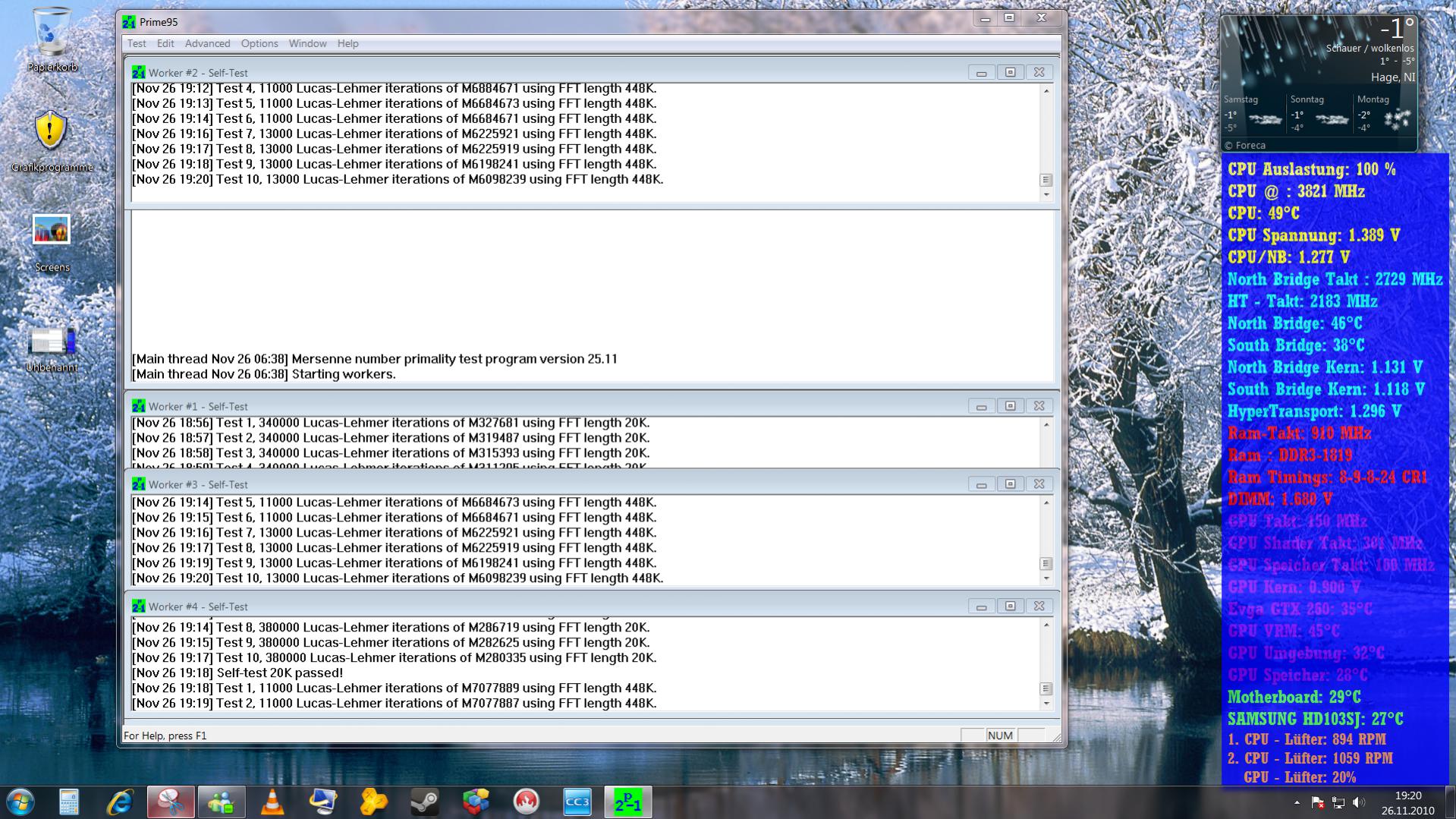Click "Hage, NI" in the weather gadget
Image resolution: width=1456 pixels, height=819 pixels.
tap(1392, 77)
